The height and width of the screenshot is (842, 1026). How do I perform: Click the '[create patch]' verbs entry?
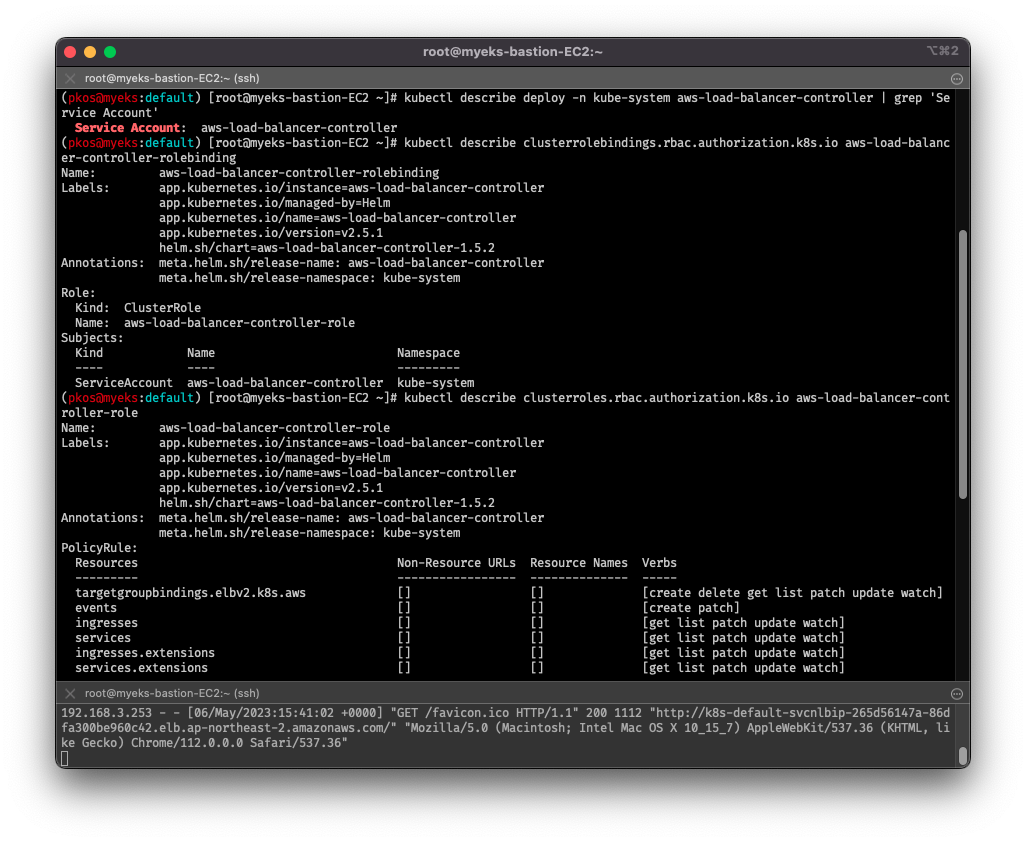(691, 608)
